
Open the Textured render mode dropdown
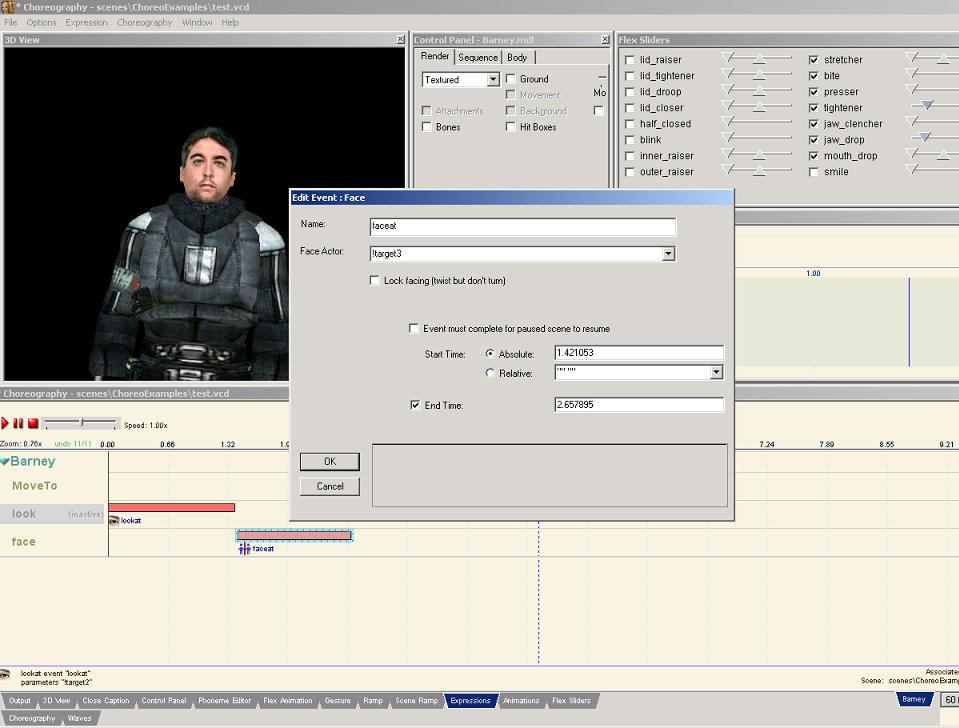tap(493, 80)
